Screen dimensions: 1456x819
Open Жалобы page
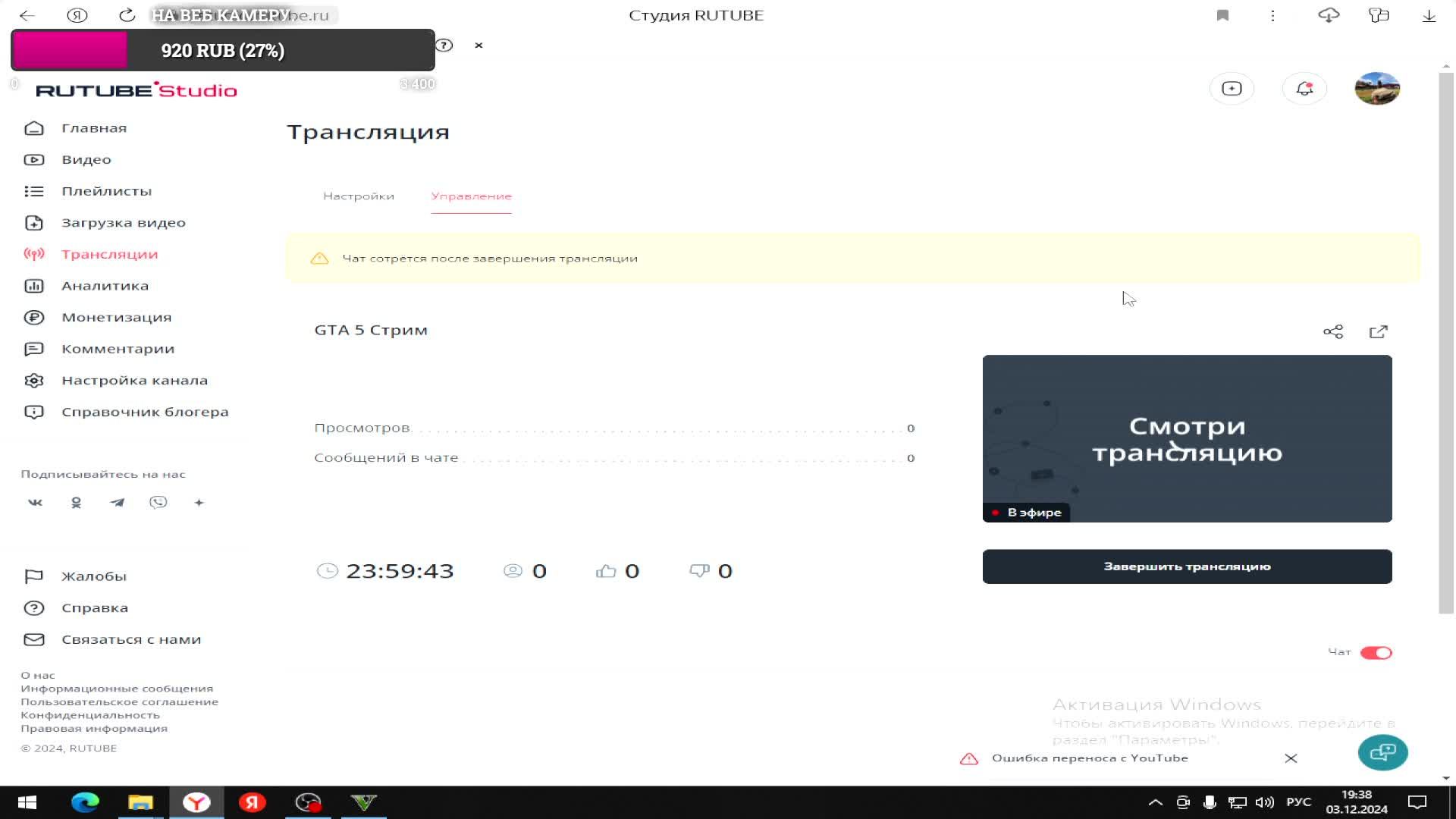point(76,576)
